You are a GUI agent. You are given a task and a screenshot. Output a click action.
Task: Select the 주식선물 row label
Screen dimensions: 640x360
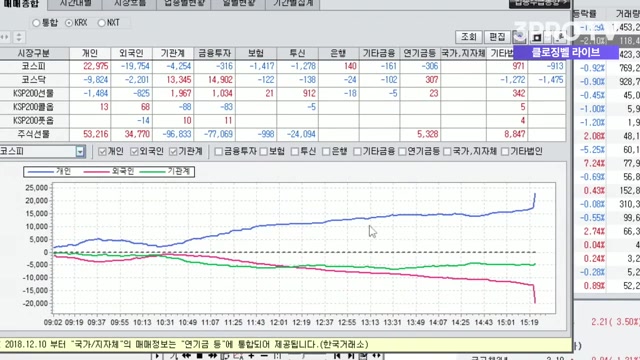34,134
